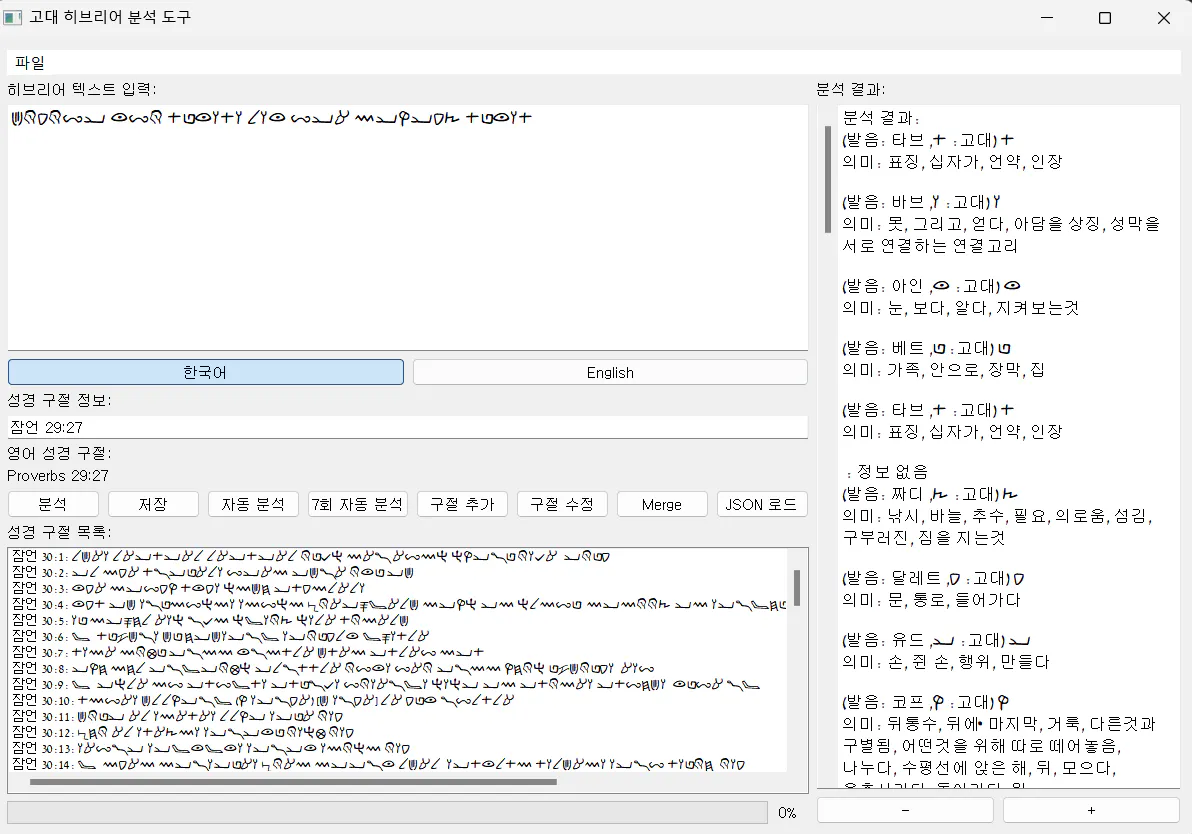
Task: Click the minus zoom button
Action: [x=905, y=810]
